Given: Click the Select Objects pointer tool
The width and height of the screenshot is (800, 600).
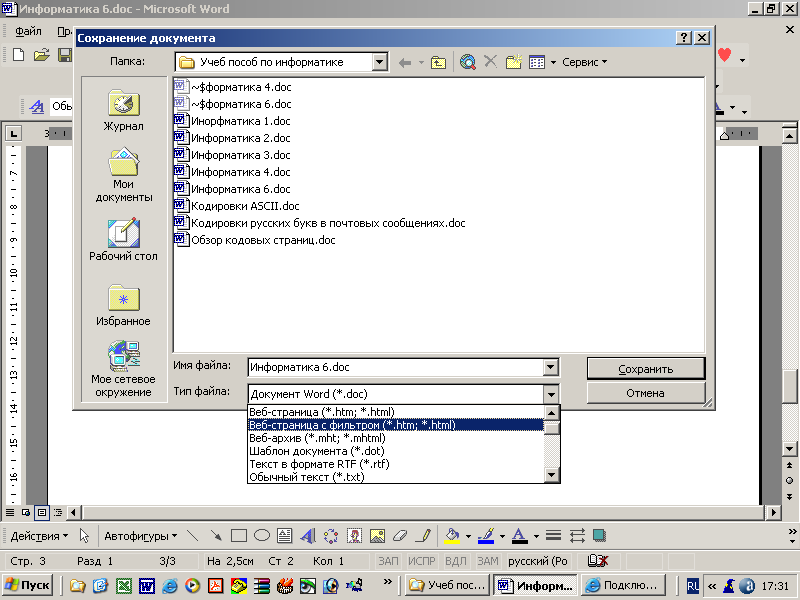Looking at the screenshot, I should (84, 535).
